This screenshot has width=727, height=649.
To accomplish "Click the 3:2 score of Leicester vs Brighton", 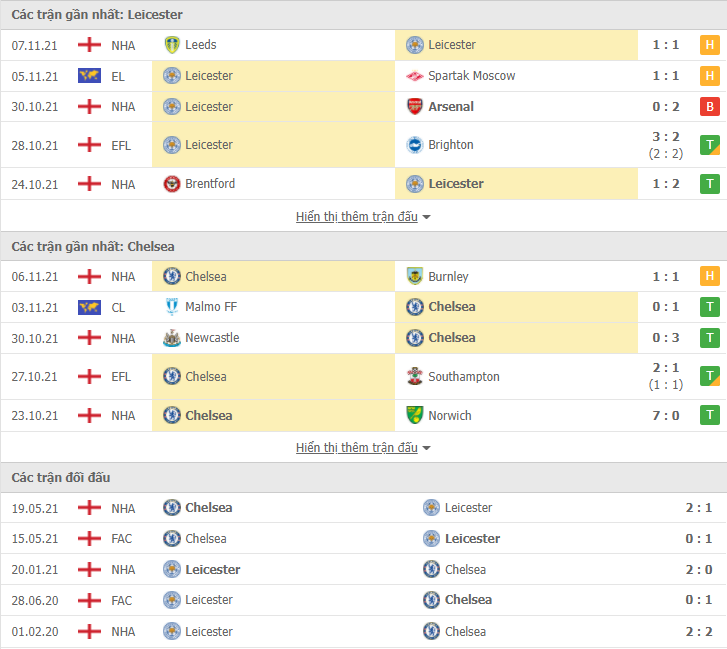I will click(x=666, y=137).
